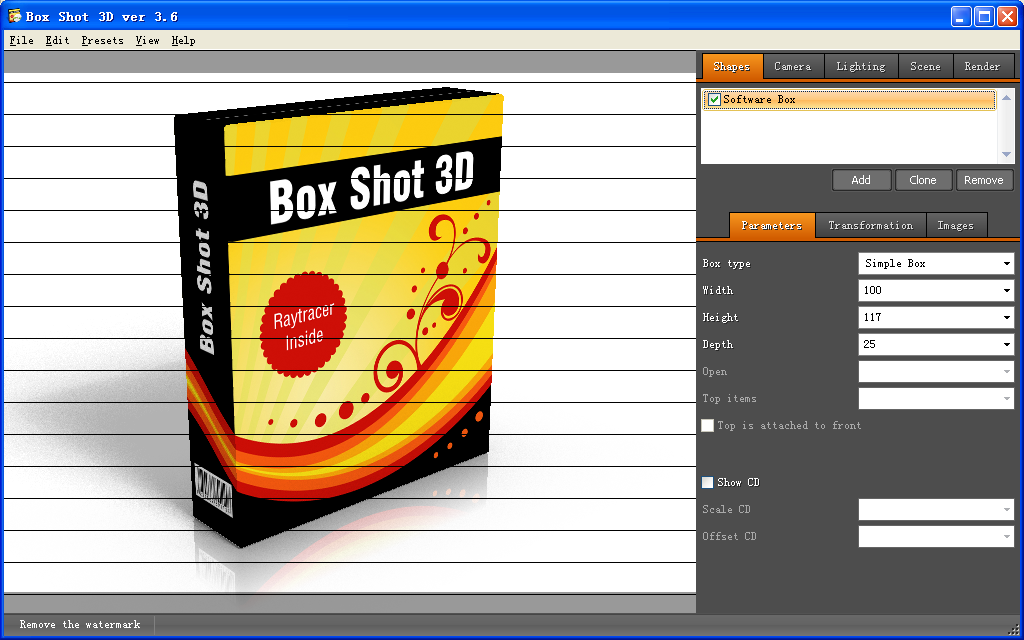Switch to the Render tab
Screen dimensions: 1024x640
pyautogui.click(x=982, y=67)
